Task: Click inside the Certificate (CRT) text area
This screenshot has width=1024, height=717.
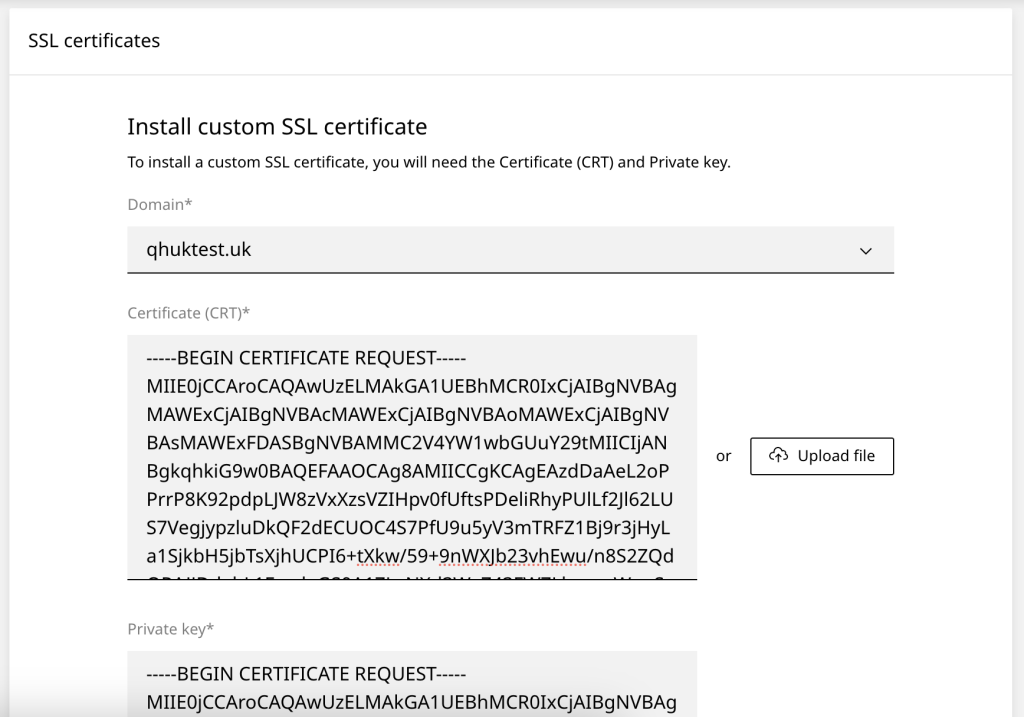Action: (x=412, y=457)
